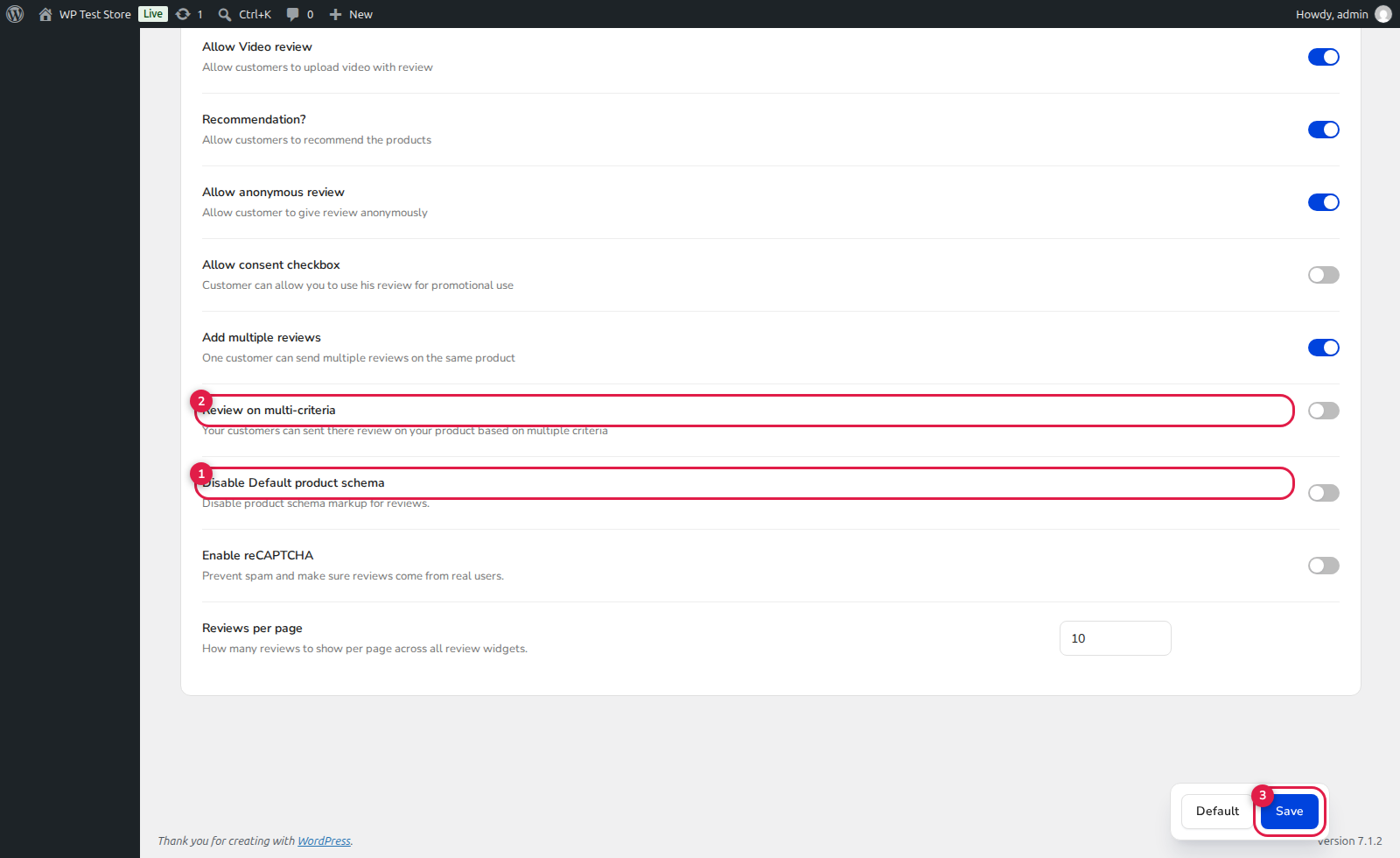Click 'Customer can allow you to use his review' description
This screenshot has height=858, width=1400.
click(x=358, y=285)
